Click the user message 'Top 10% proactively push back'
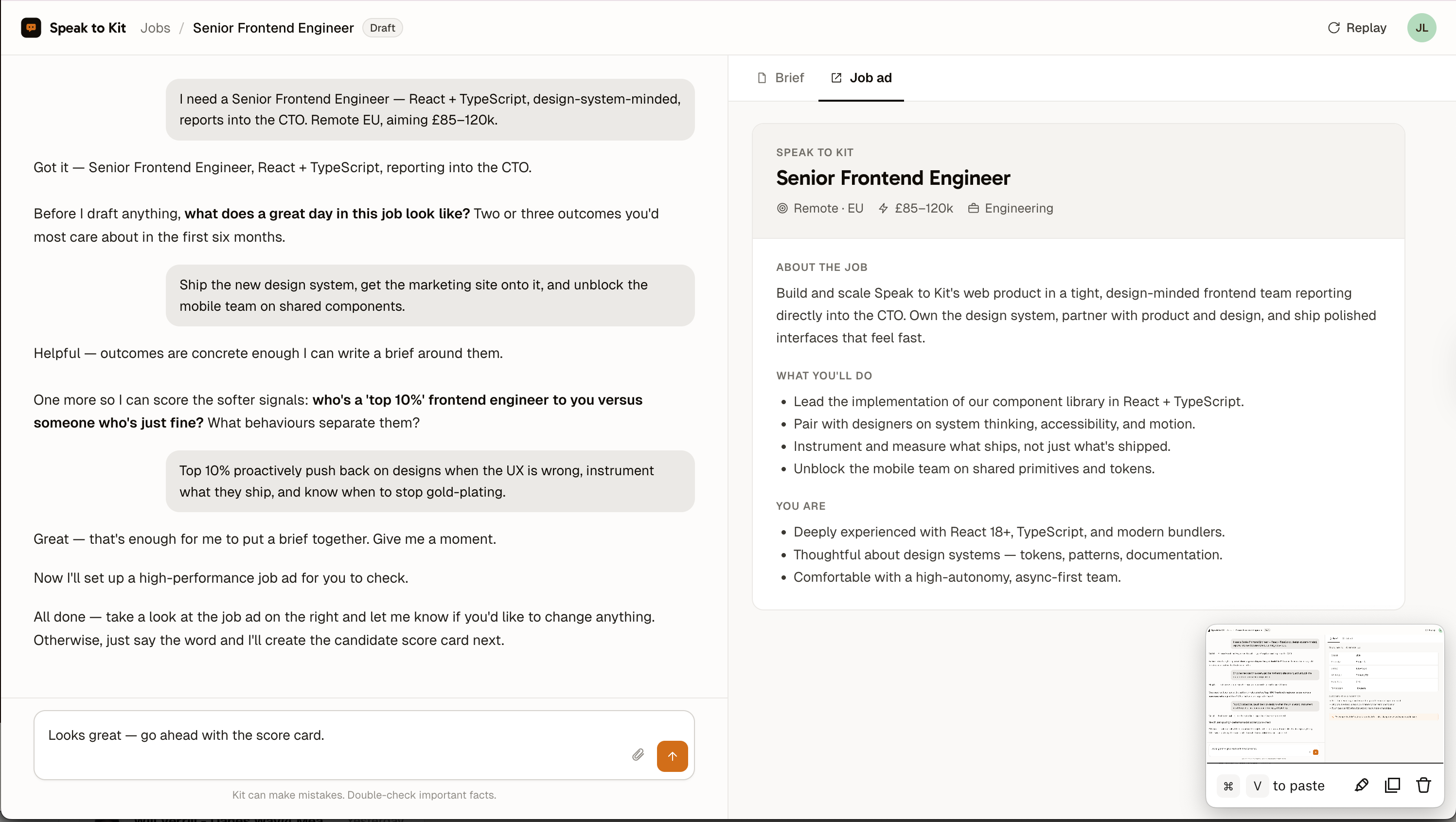The width and height of the screenshot is (1456, 822). 430,481
